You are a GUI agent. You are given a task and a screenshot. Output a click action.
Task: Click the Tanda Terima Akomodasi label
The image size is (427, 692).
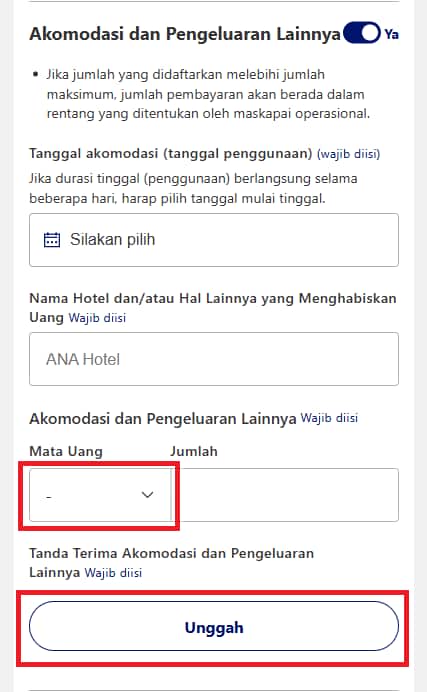(172, 563)
